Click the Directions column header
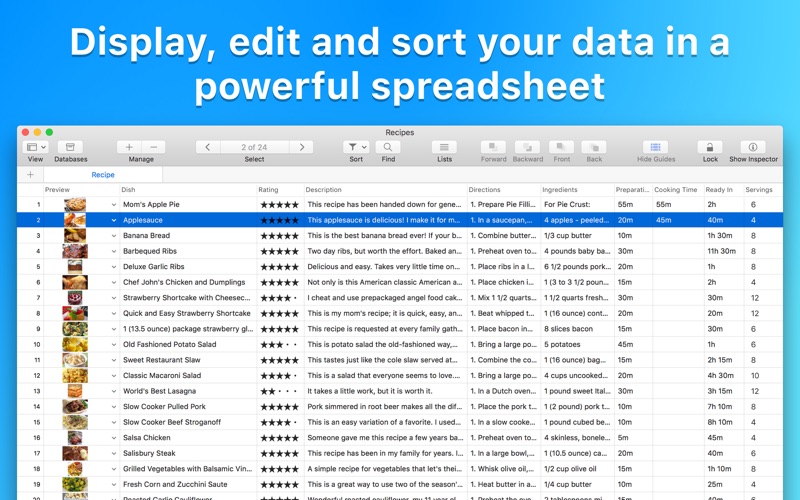This screenshot has height=500, width=800. pos(504,190)
